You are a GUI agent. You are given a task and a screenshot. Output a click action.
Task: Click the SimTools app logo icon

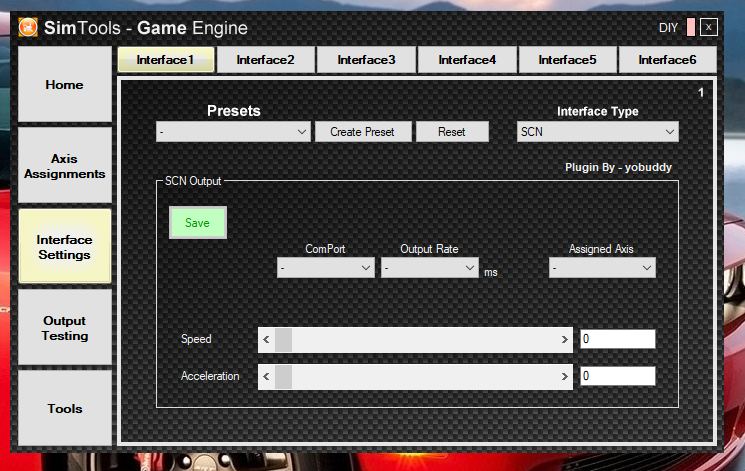(28, 27)
